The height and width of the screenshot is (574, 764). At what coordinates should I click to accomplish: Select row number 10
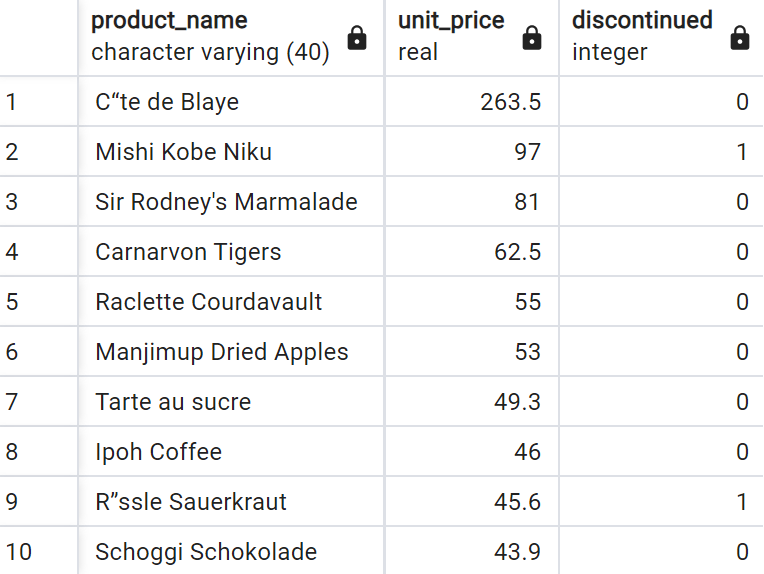38,551
